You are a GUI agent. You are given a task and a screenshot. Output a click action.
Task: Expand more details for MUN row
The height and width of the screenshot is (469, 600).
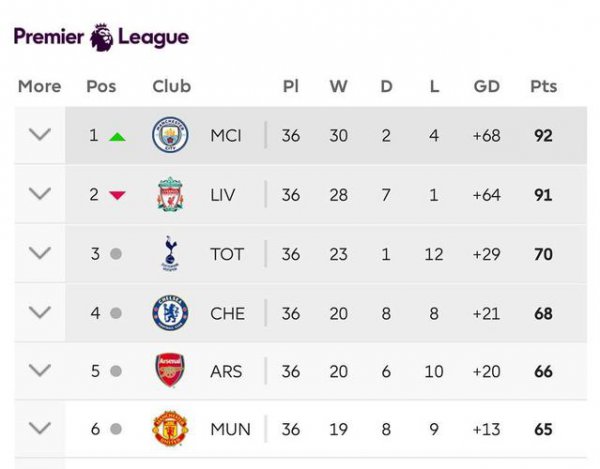pyautogui.click(x=40, y=428)
